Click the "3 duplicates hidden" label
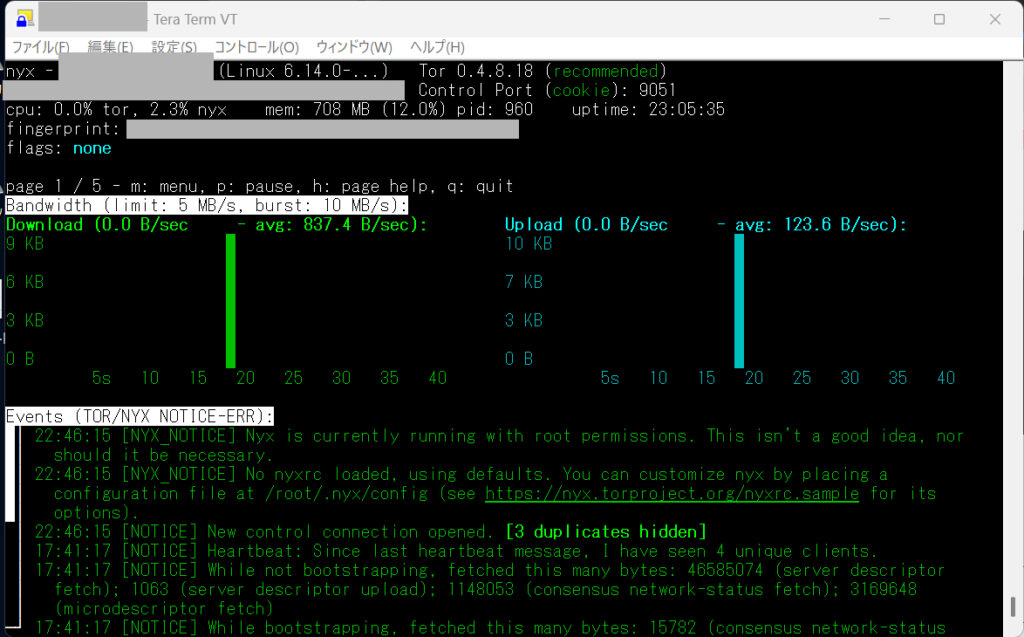This screenshot has width=1024, height=637. (x=606, y=531)
